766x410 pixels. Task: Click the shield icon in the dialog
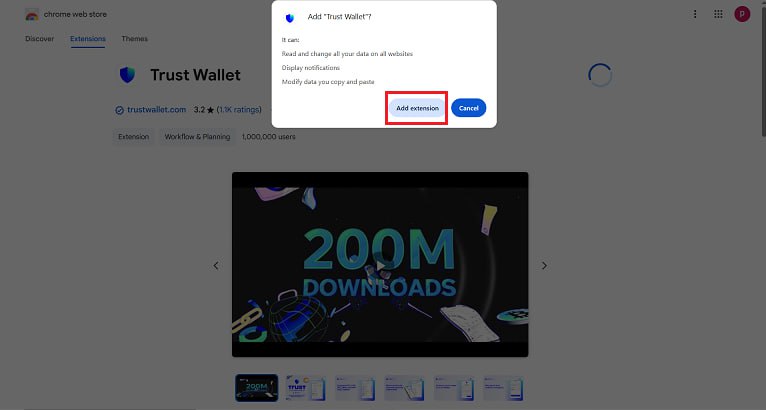(x=290, y=18)
